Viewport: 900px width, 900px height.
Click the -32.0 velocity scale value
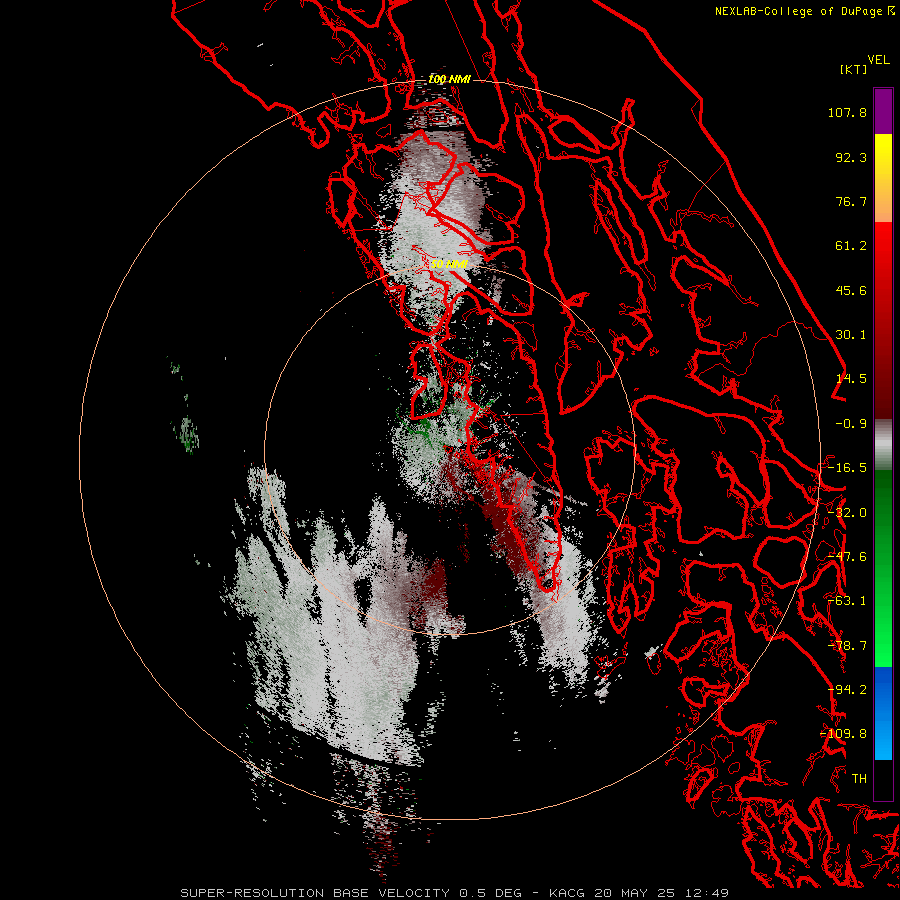(x=847, y=513)
